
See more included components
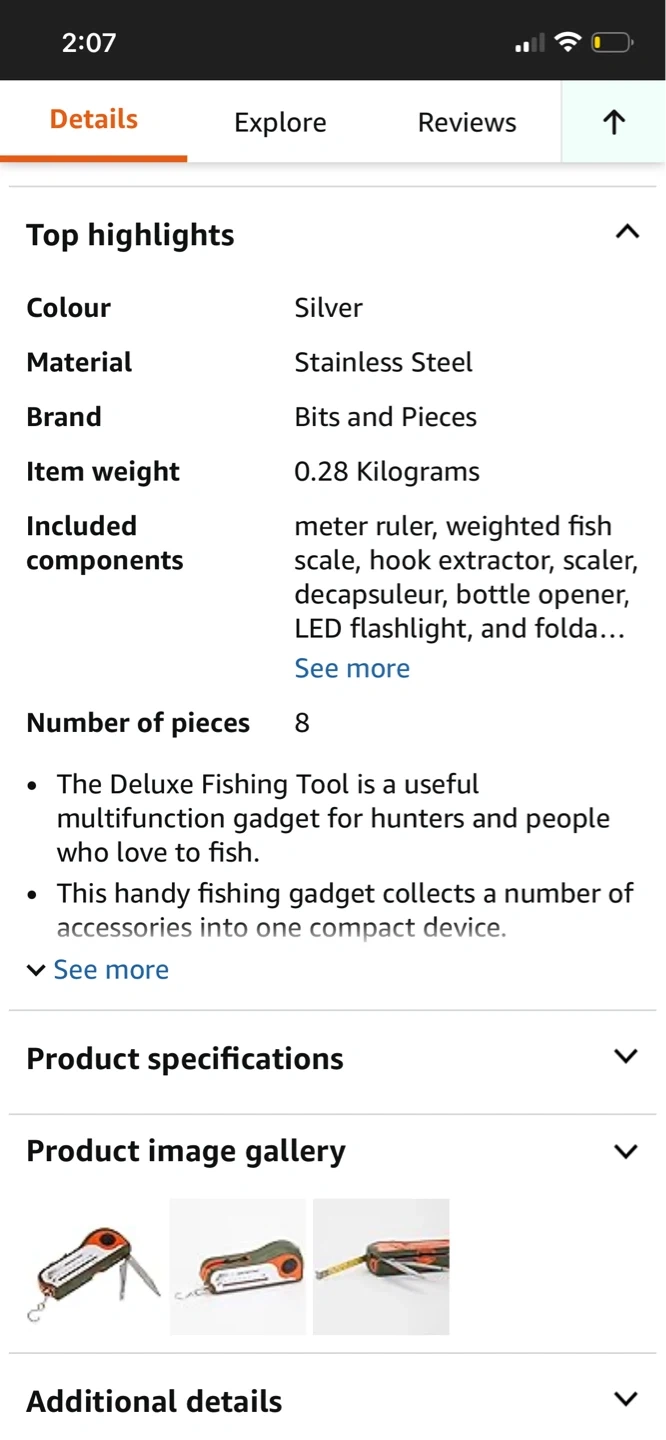click(x=352, y=668)
